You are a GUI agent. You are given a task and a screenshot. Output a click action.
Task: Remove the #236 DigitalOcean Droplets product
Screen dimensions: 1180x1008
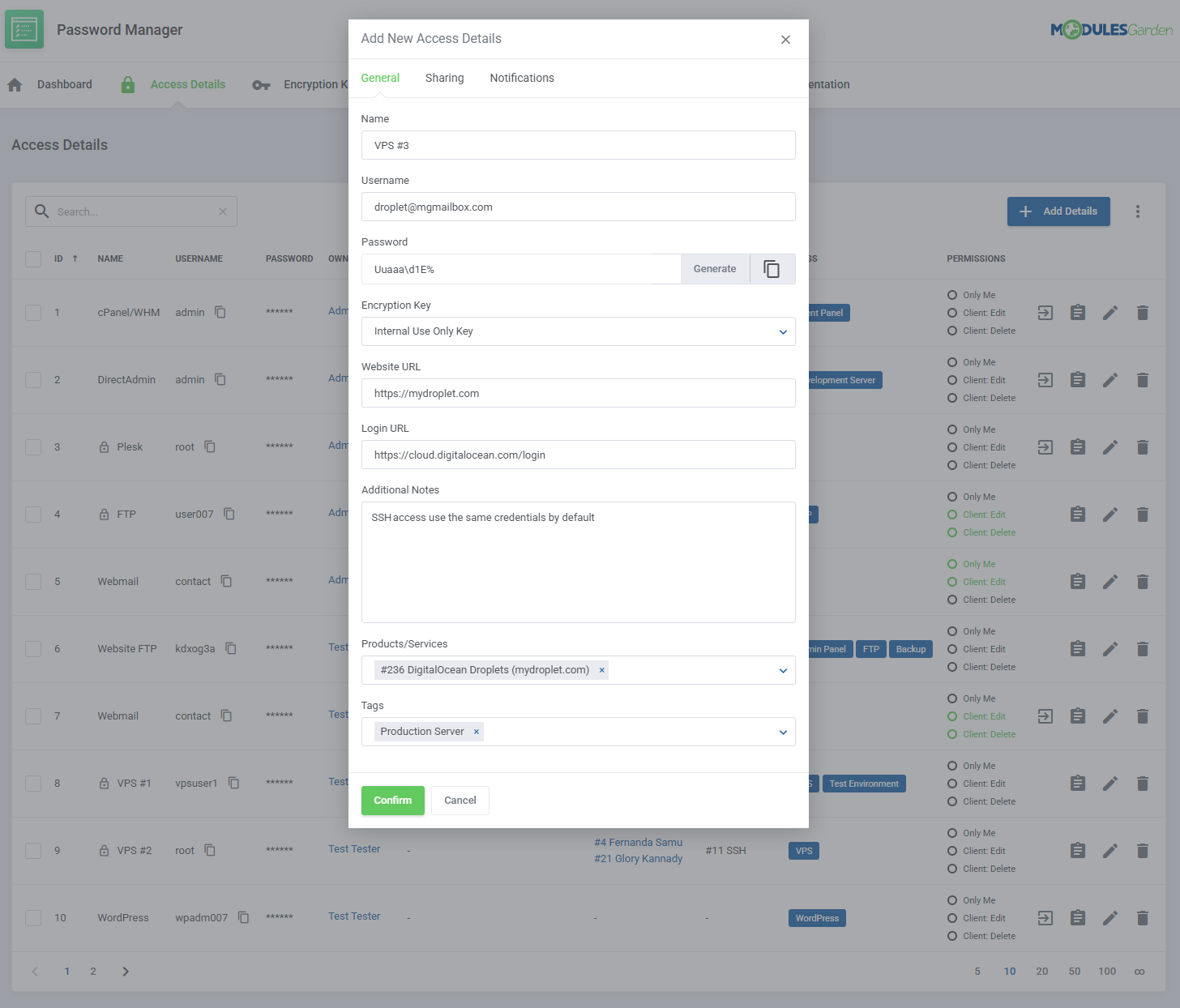click(x=601, y=670)
